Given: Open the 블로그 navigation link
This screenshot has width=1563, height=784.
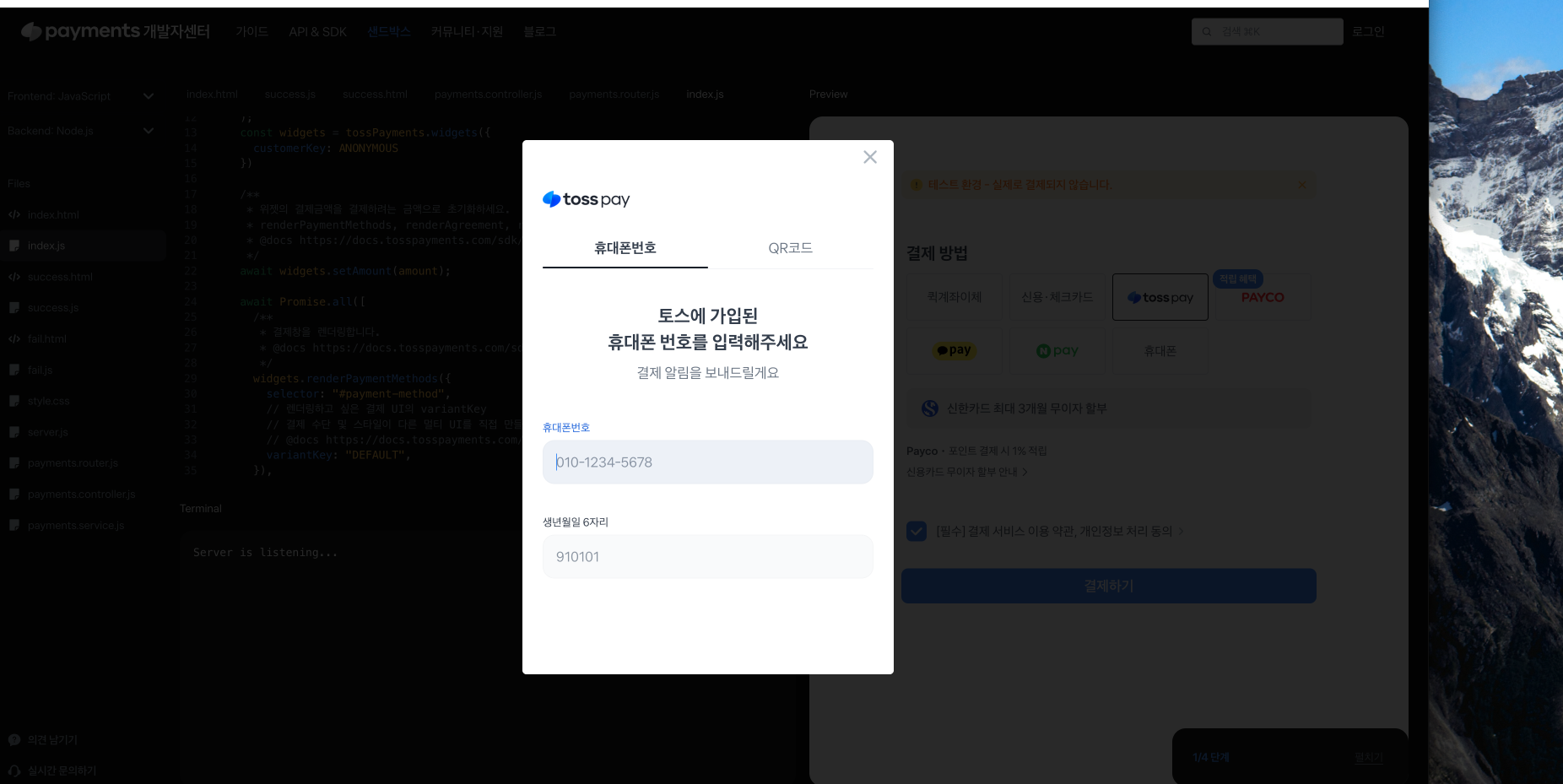Looking at the screenshot, I should coord(539,32).
